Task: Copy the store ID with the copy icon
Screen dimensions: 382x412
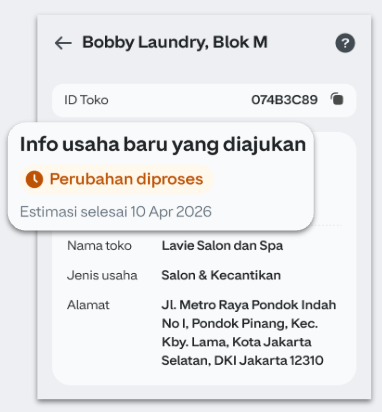Action: click(x=337, y=99)
